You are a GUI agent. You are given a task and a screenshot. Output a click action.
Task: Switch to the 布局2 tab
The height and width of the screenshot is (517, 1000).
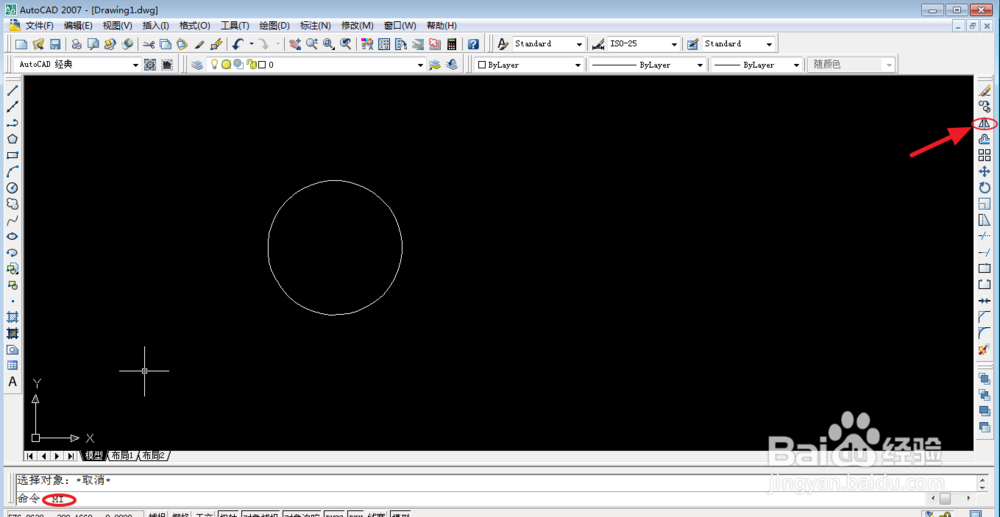(152, 456)
